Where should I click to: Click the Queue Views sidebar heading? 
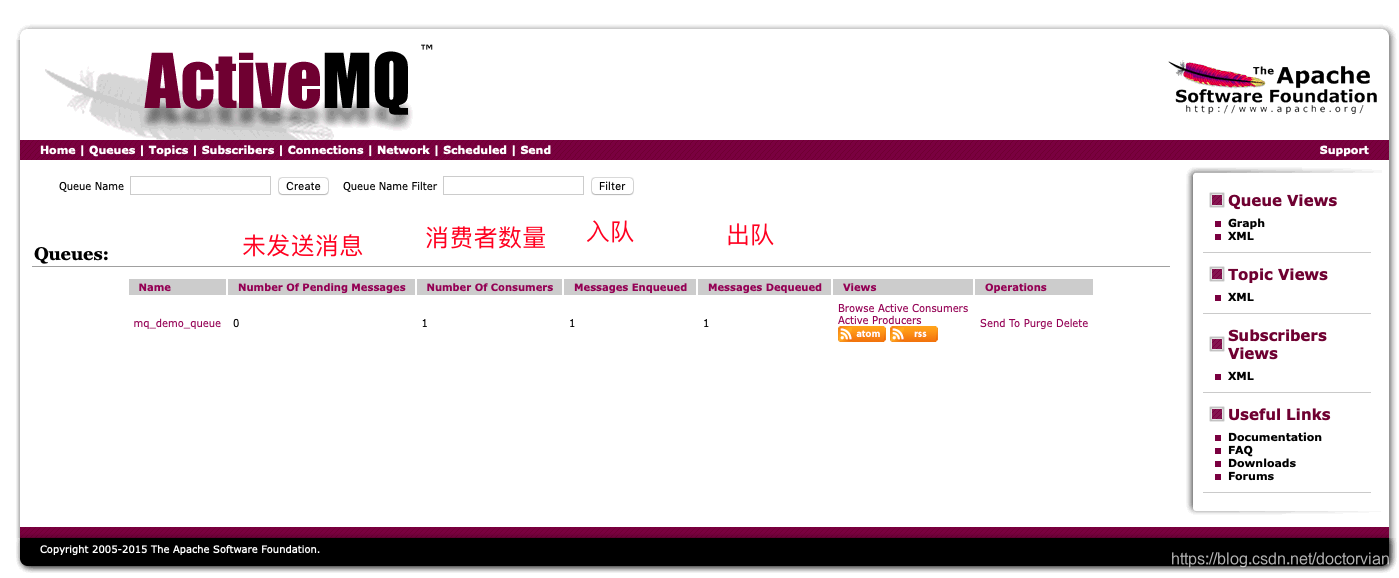pos(1282,201)
